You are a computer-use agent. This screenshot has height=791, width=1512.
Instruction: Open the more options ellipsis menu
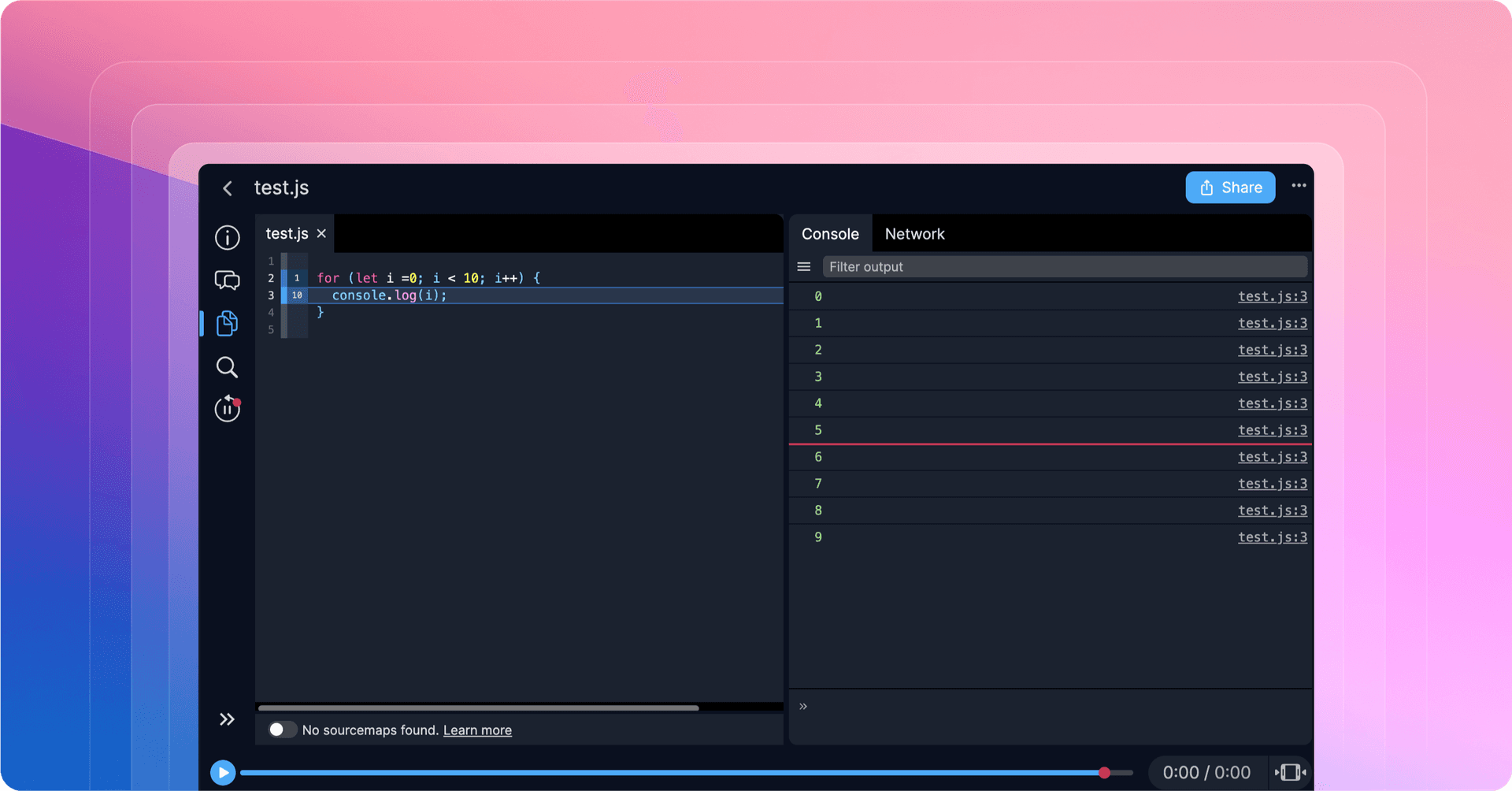[1299, 186]
